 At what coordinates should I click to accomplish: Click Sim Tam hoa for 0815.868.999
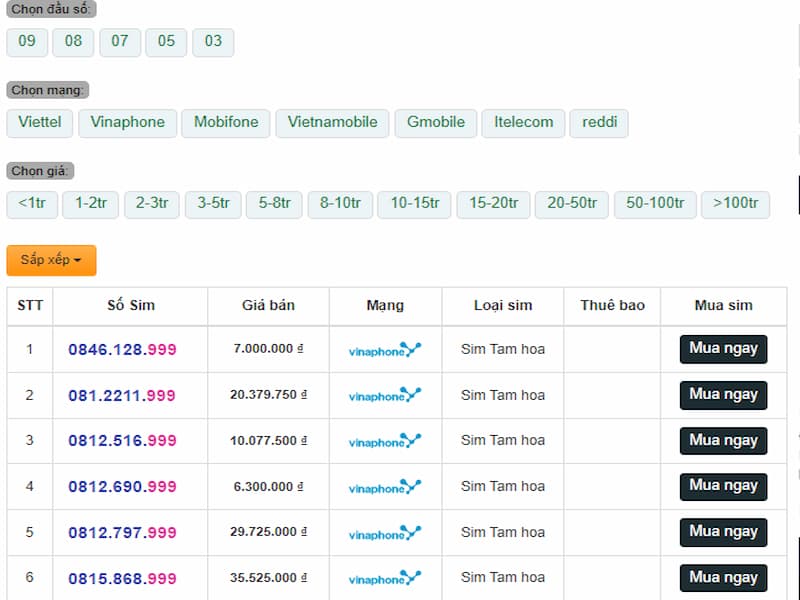point(503,577)
